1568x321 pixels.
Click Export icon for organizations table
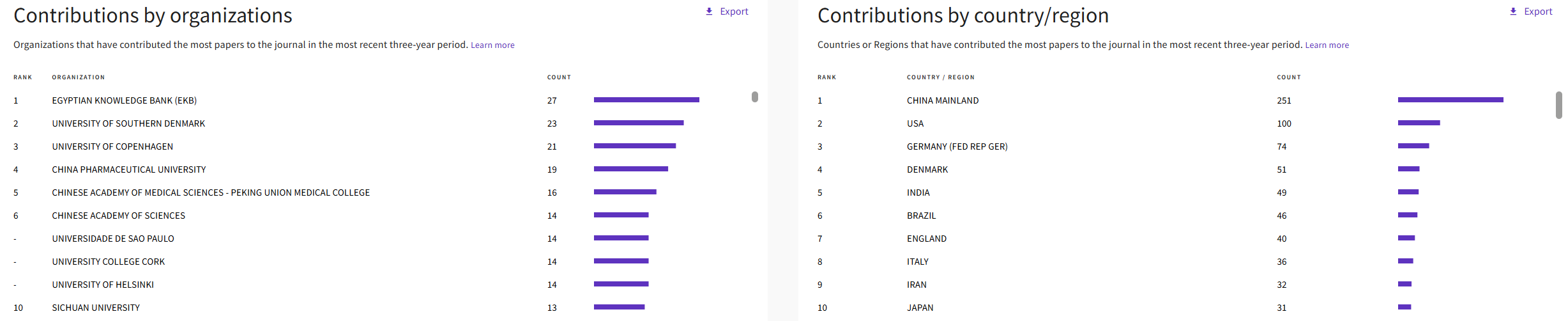pos(709,12)
